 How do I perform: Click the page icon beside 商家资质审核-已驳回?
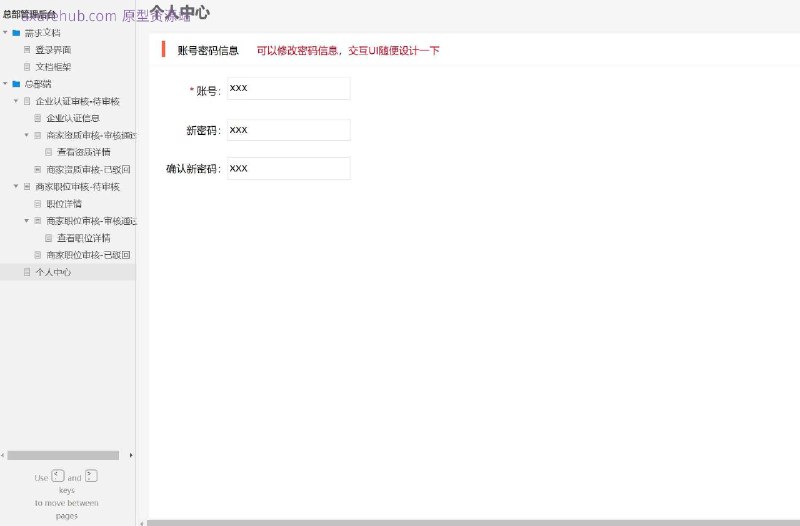coord(38,169)
